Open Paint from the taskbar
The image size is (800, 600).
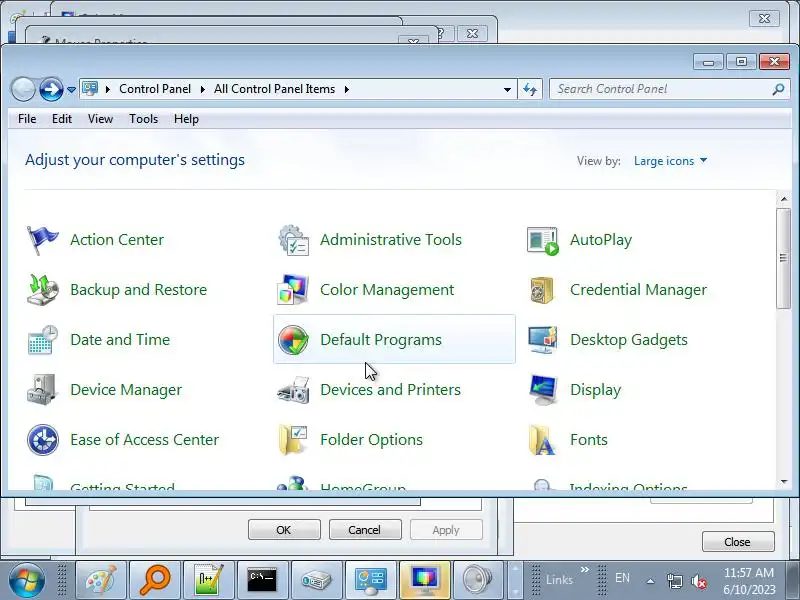pos(101,580)
